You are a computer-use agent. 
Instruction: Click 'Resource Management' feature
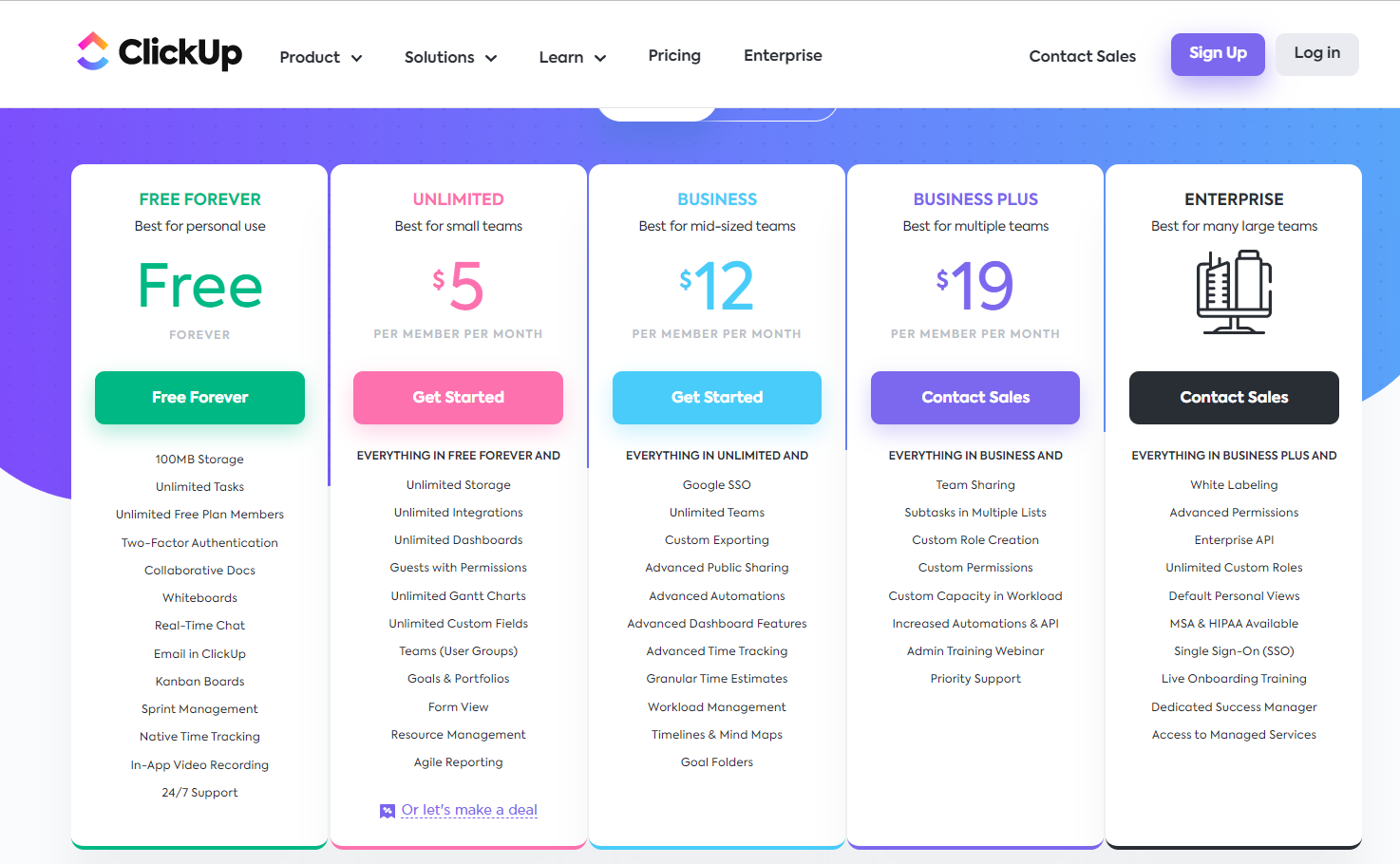[x=458, y=735]
